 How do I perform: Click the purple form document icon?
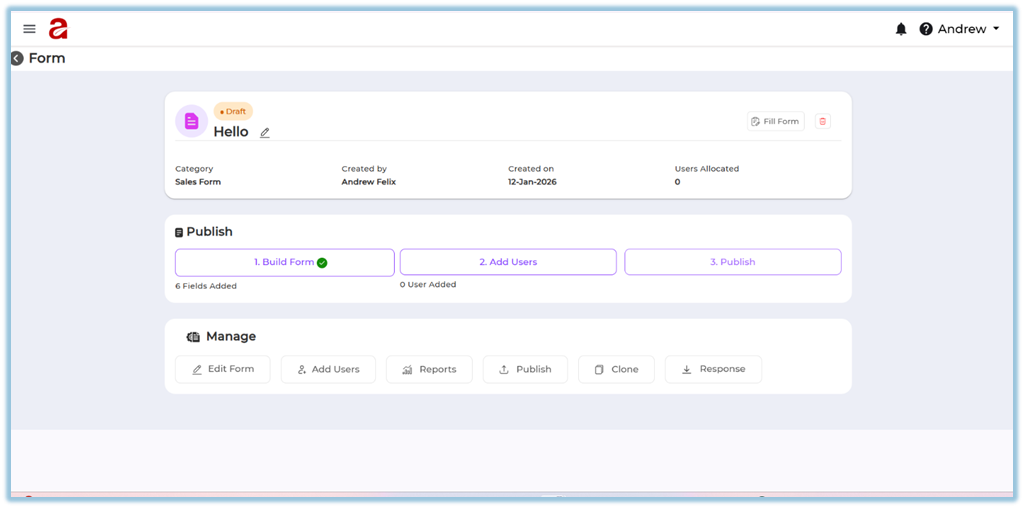click(x=191, y=121)
